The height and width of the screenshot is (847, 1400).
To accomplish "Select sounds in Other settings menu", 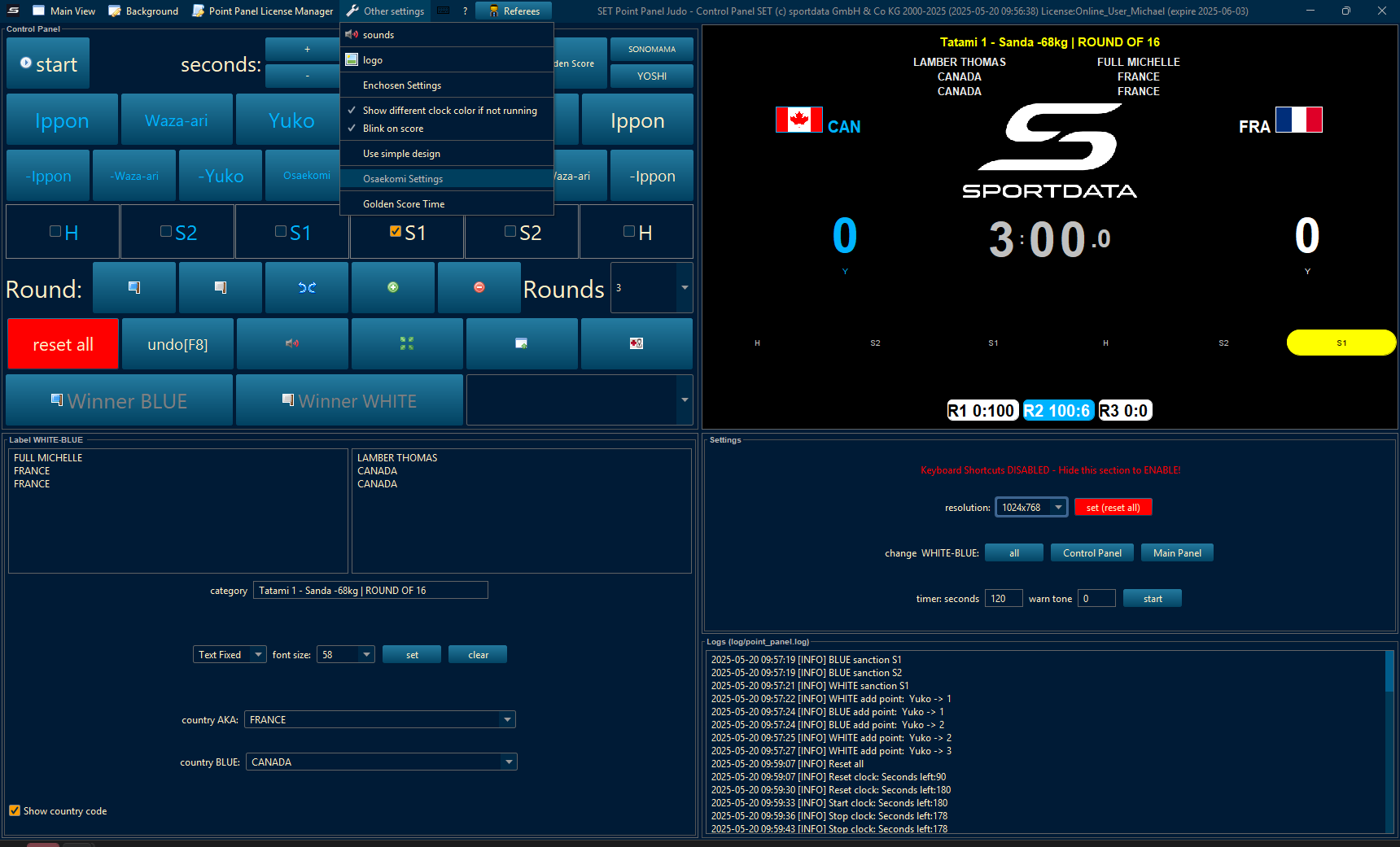I will 447,35.
